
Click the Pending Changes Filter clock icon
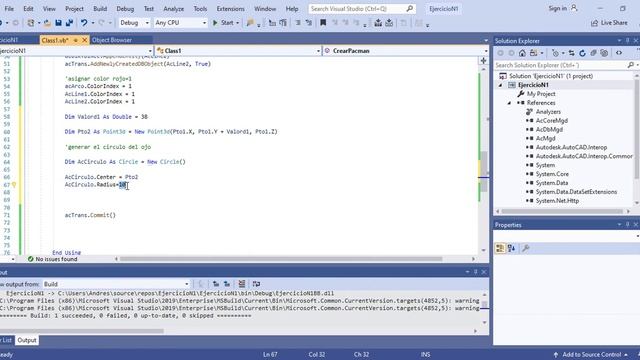click(555, 53)
